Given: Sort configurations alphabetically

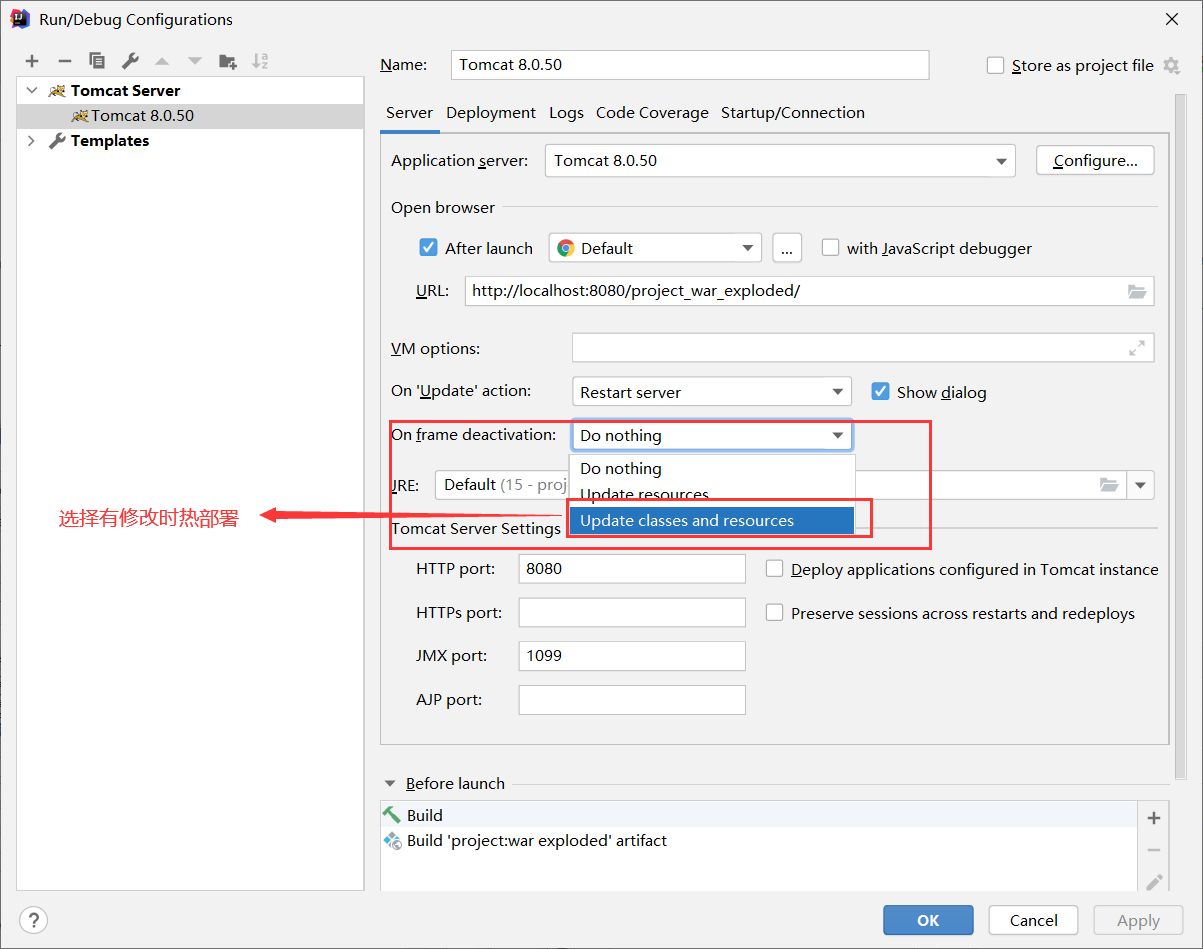Looking at the screenshot, I should point(260,61).
